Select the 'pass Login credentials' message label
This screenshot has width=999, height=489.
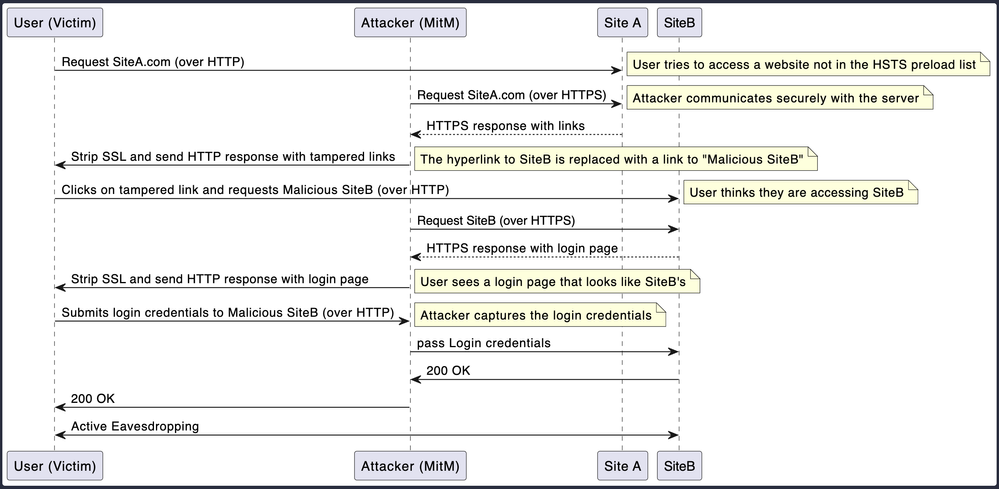click(x=484, y=343)
